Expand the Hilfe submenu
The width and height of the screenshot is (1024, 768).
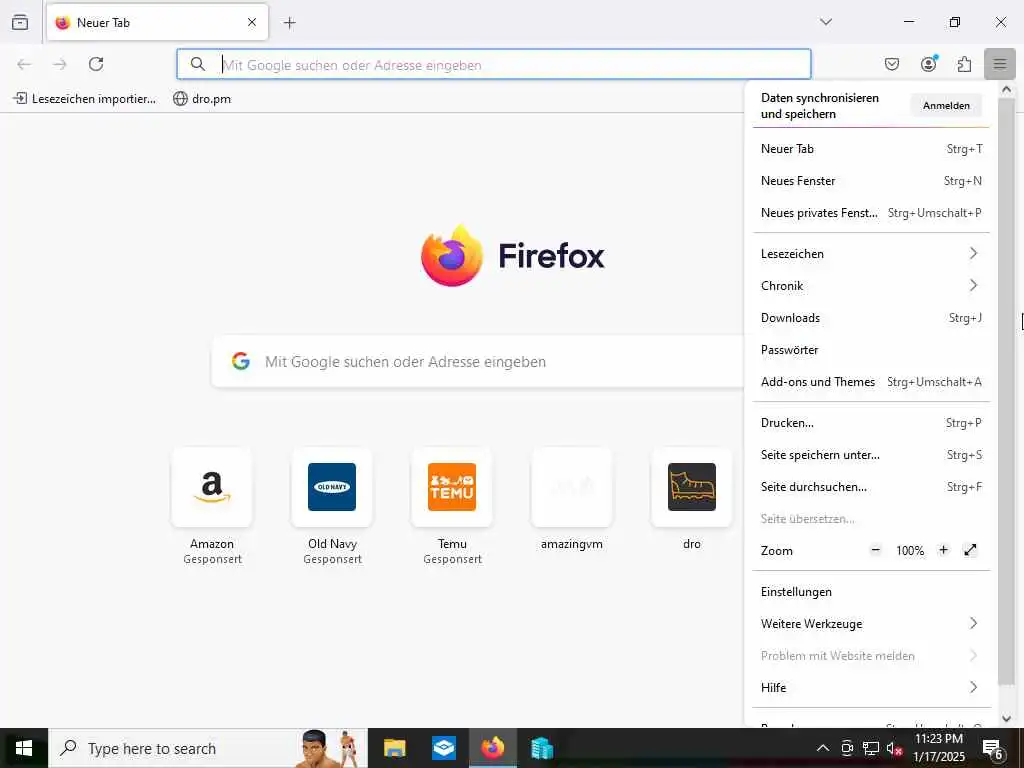point(871,688)
